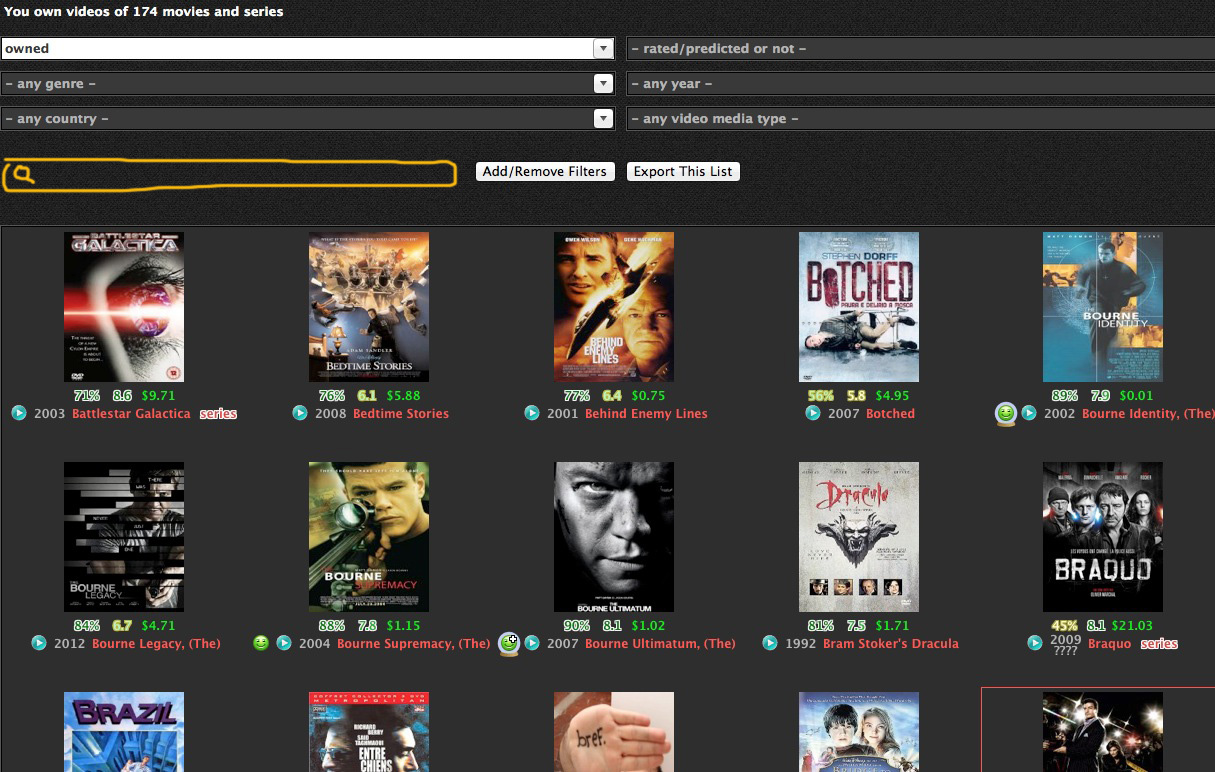Click Bedtime Stories poster thumbnail
Image resolution: width=1215 pixels, height=772 pixels.
[x=369, y=307]
